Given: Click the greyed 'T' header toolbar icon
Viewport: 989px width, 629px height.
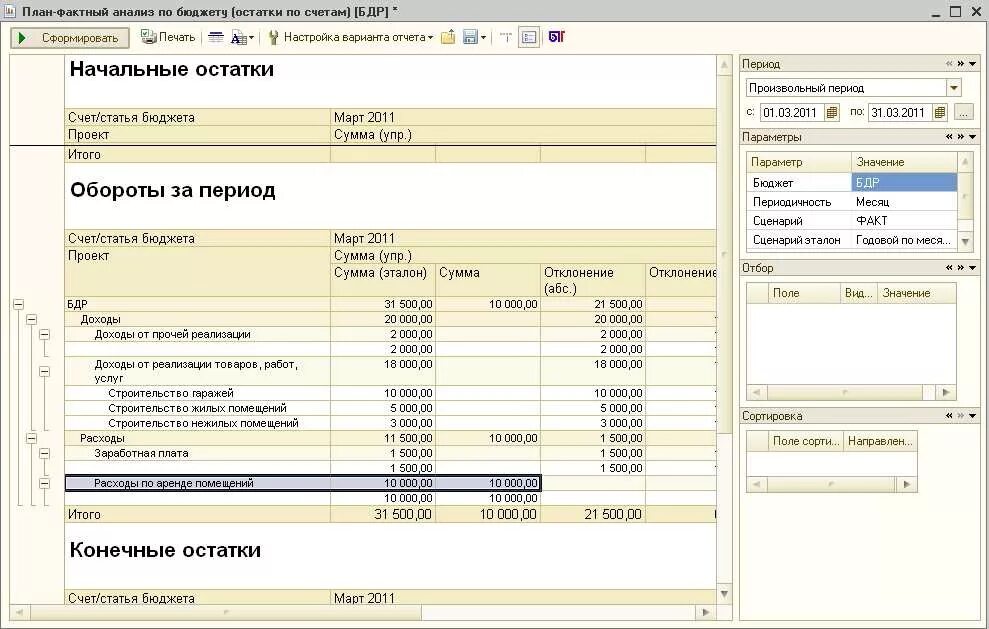Looking at the screenshot, I should click(505, 37).
